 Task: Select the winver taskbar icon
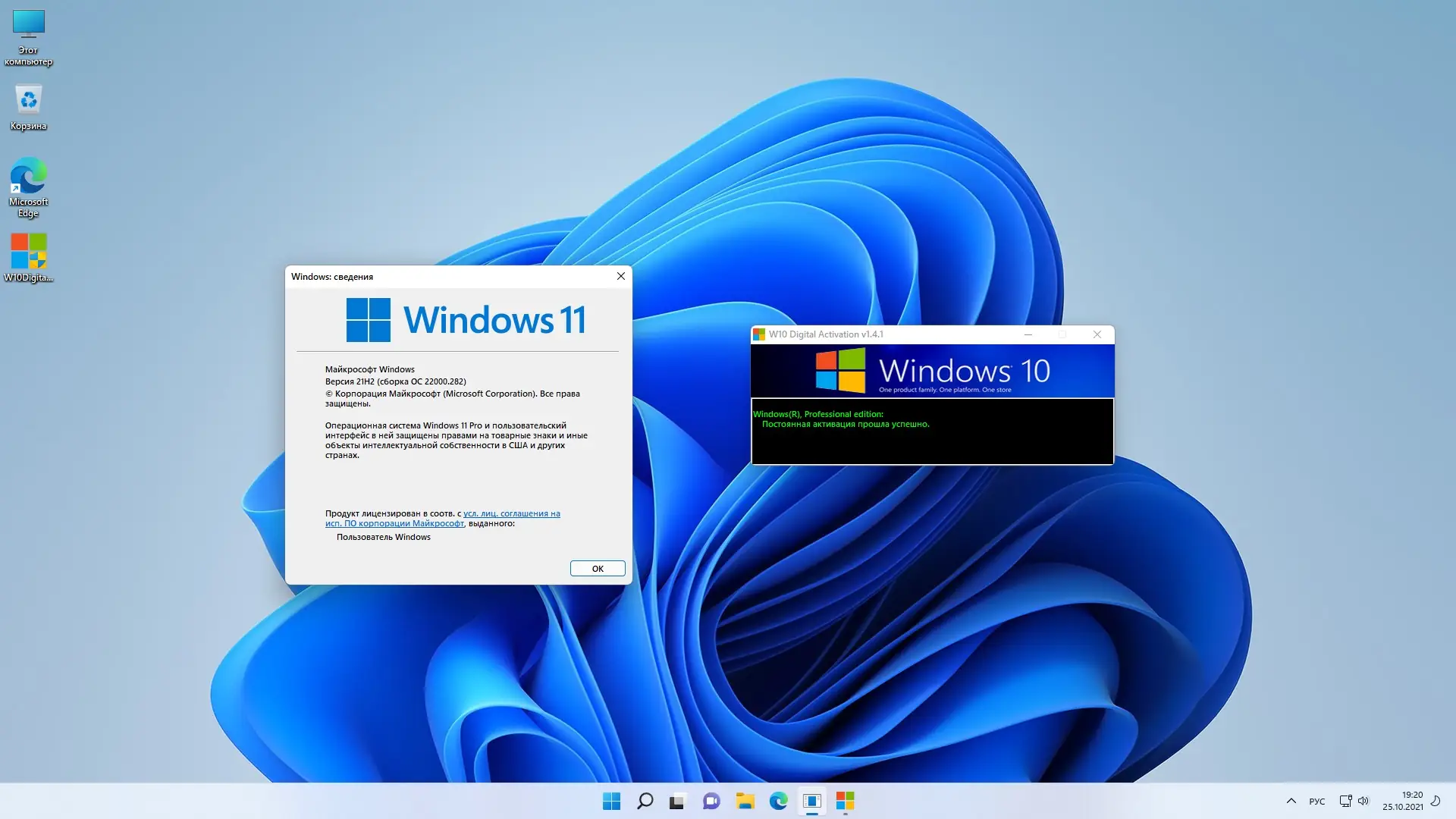[811, 801]
